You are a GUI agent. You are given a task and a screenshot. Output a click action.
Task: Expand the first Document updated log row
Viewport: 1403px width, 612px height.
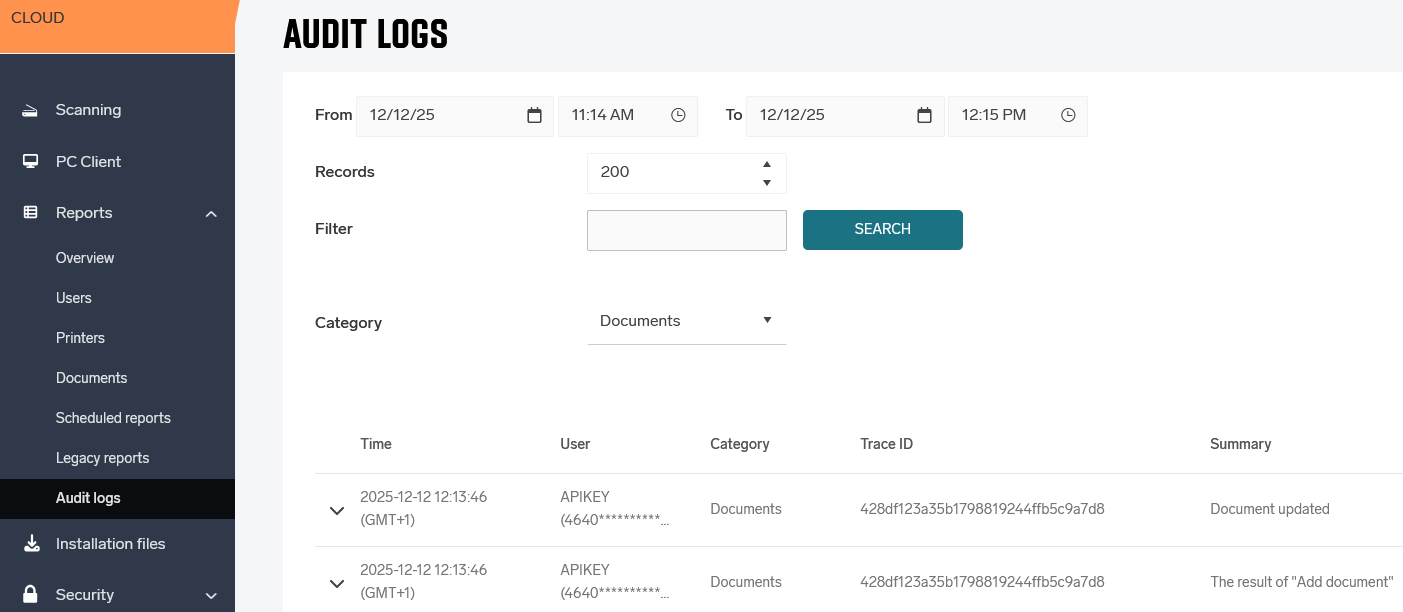click(x=337, y=510)
